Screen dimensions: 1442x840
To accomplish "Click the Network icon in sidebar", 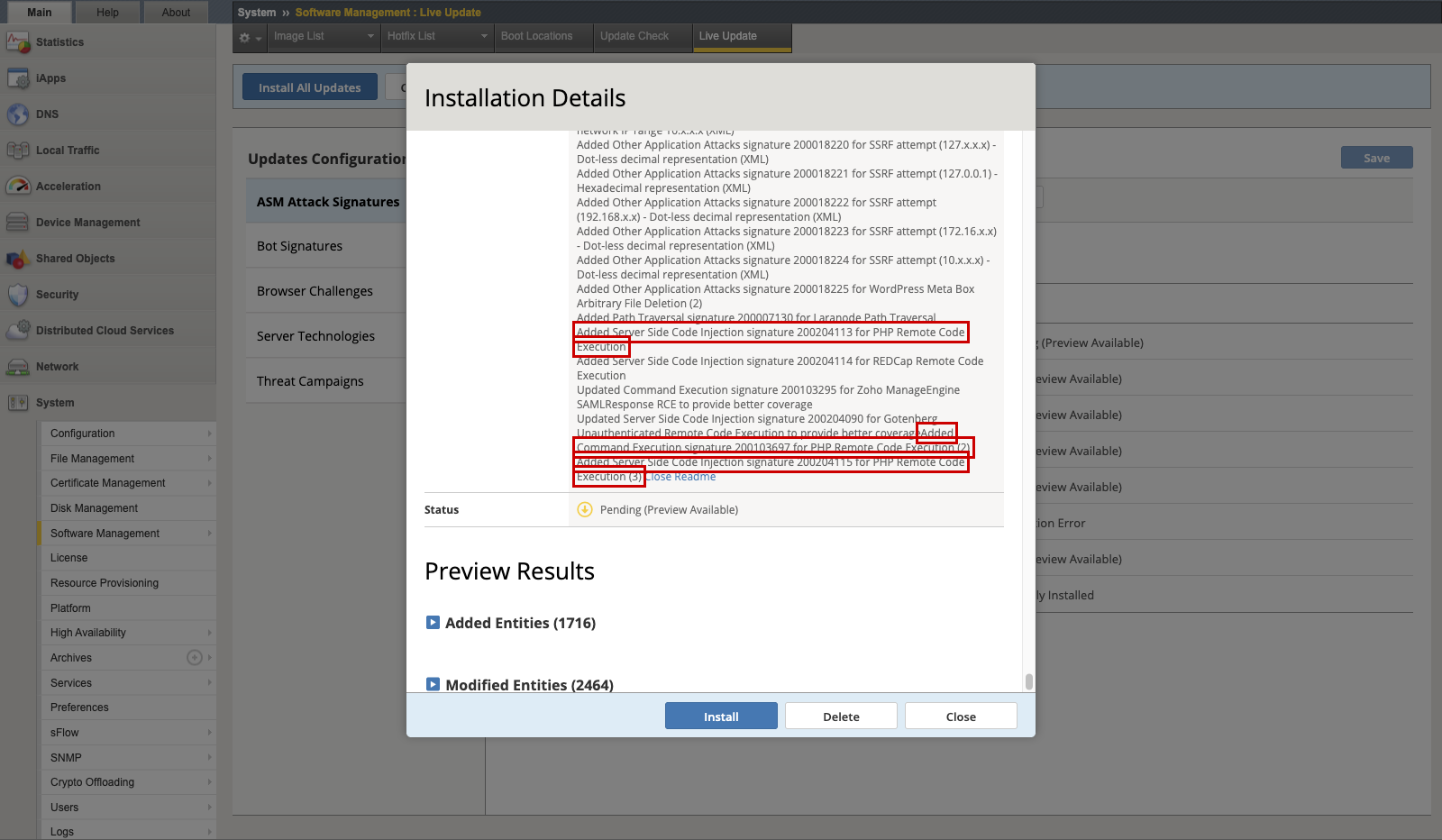I will [x=18, y=367].
